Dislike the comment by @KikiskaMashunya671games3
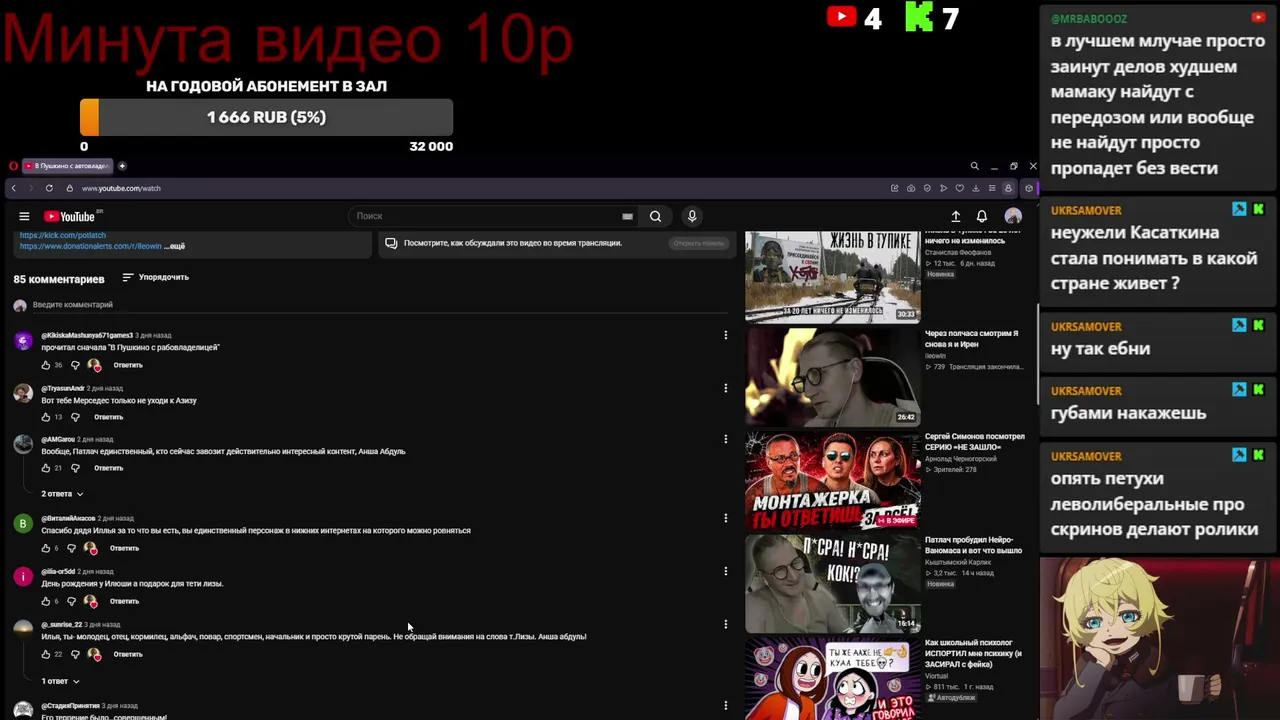This screenshot has width=1280, height=720. click(75, 365)
